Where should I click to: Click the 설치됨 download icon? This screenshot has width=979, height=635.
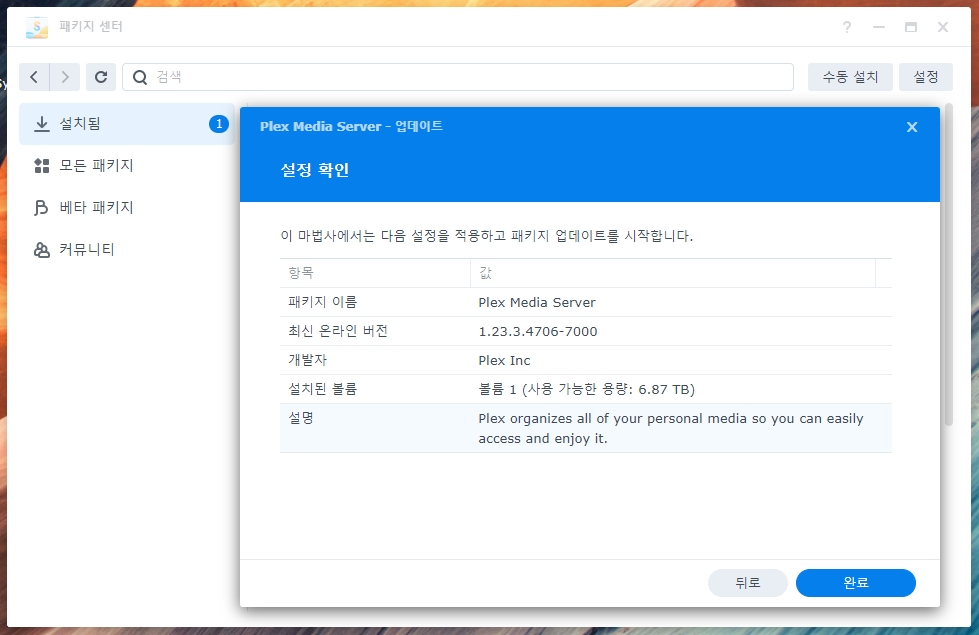point(42,124)
